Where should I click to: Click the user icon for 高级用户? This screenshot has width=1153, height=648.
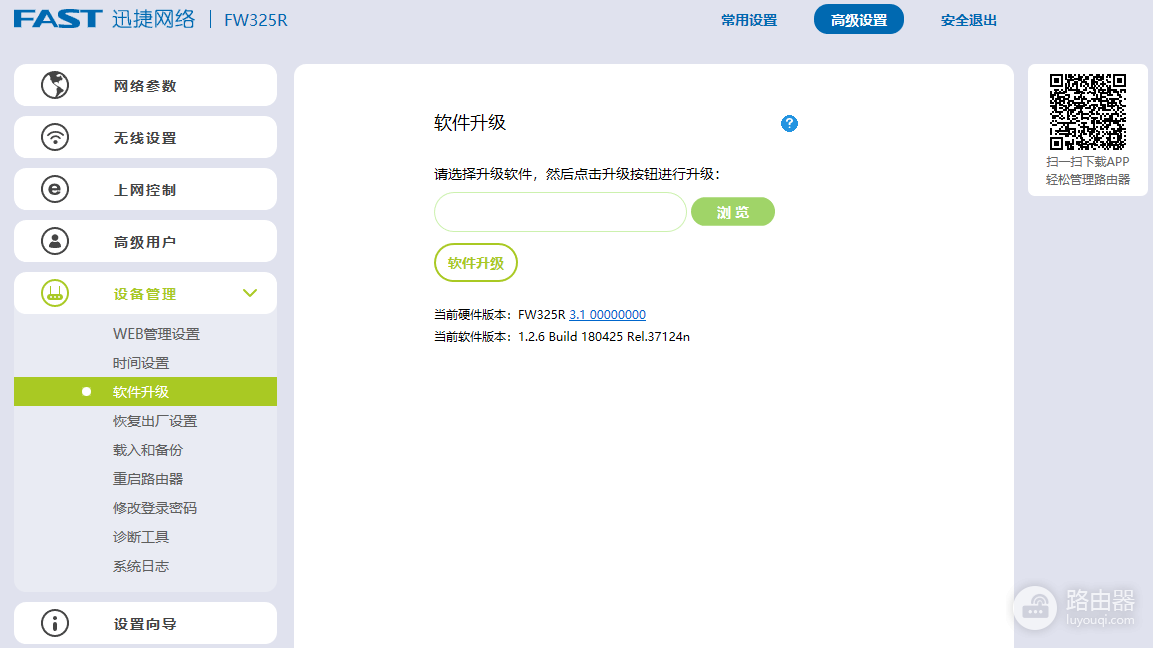[55, 241]
